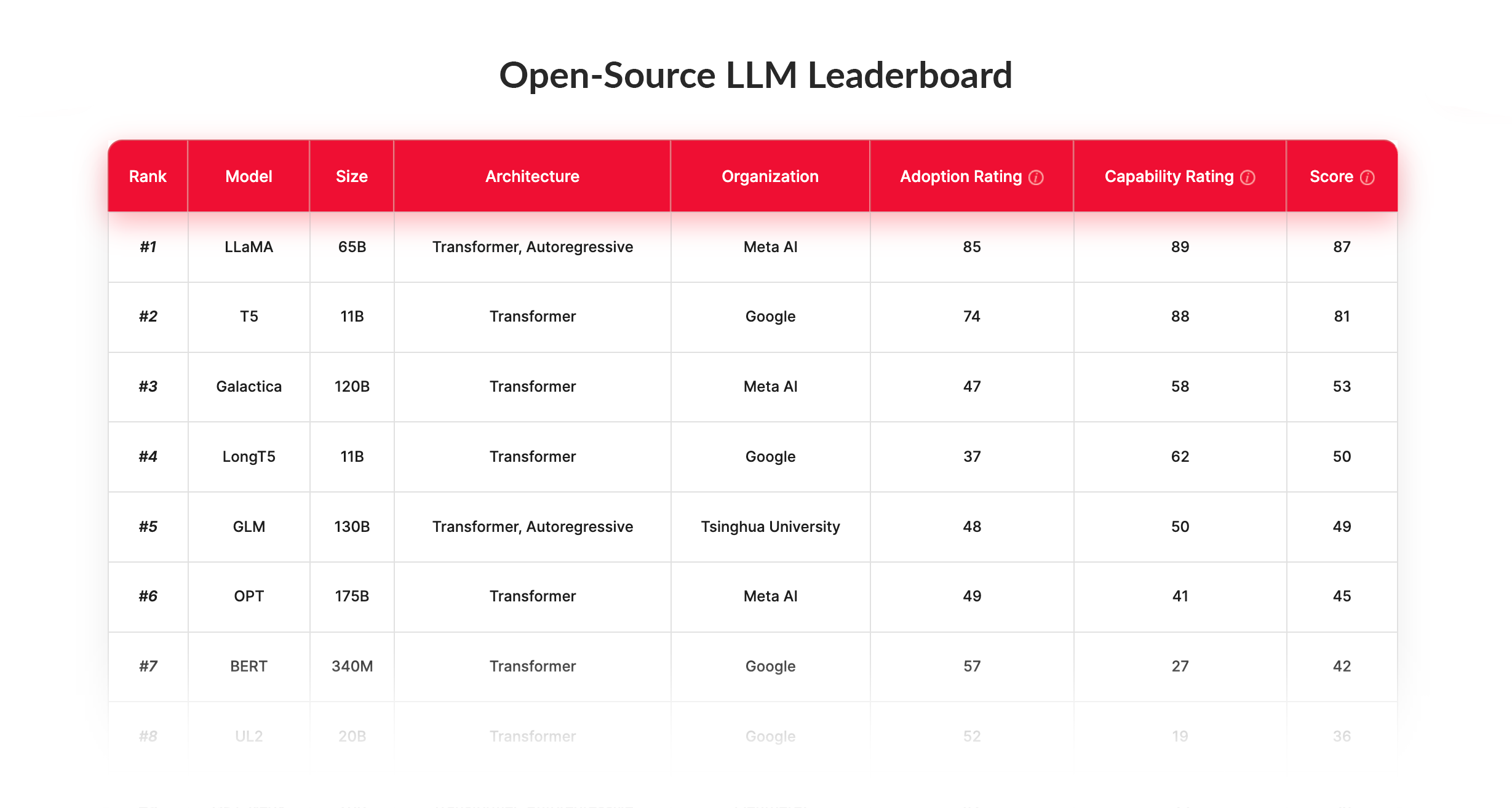Click Transformer architecture in OPT row
The width and height of the screenshot is (1512, 808).
pos(532,596)
